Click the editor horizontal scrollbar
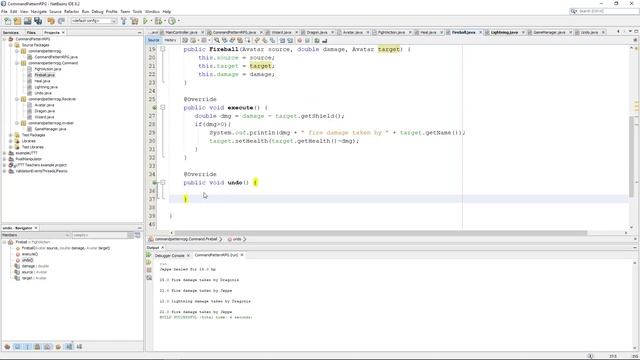The image size is (640, 360). (380, 233)
